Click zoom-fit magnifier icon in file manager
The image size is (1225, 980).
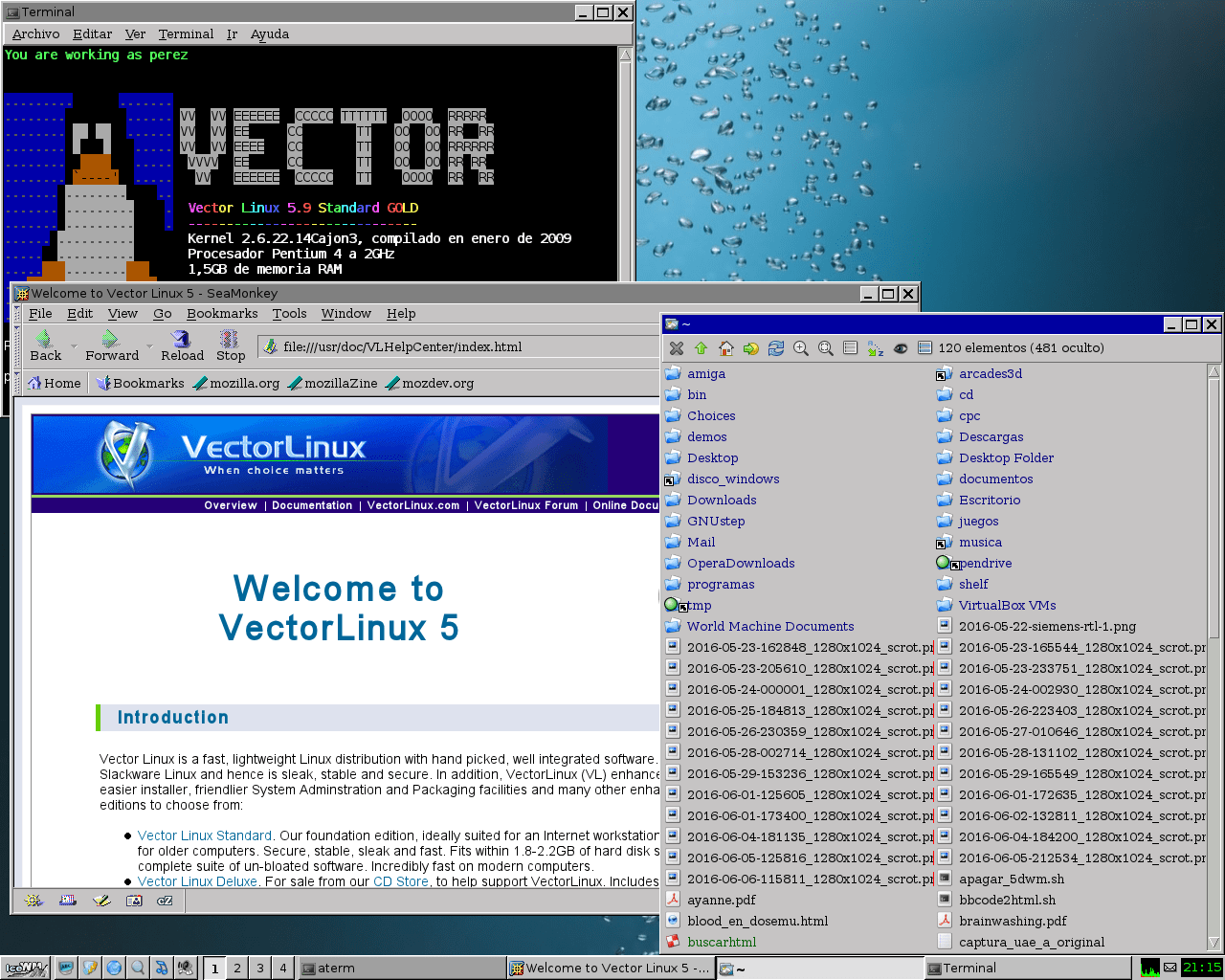click(x=826, y=348)
